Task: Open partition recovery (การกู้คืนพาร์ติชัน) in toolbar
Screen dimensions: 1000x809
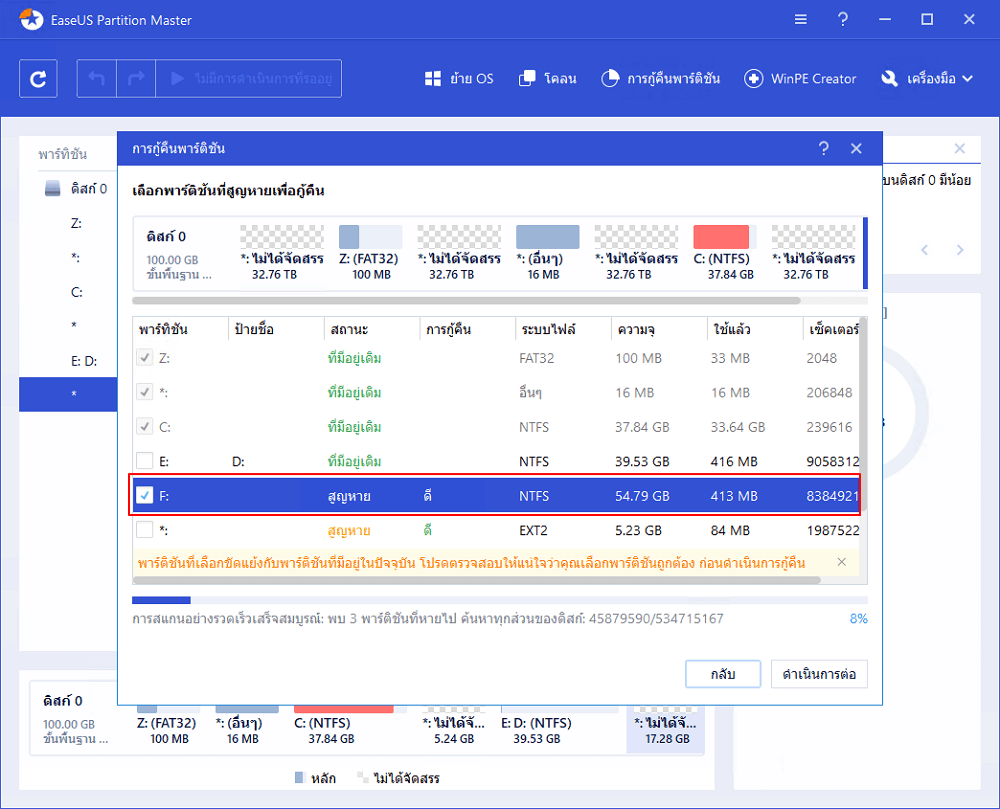Action: click(661, 78)
